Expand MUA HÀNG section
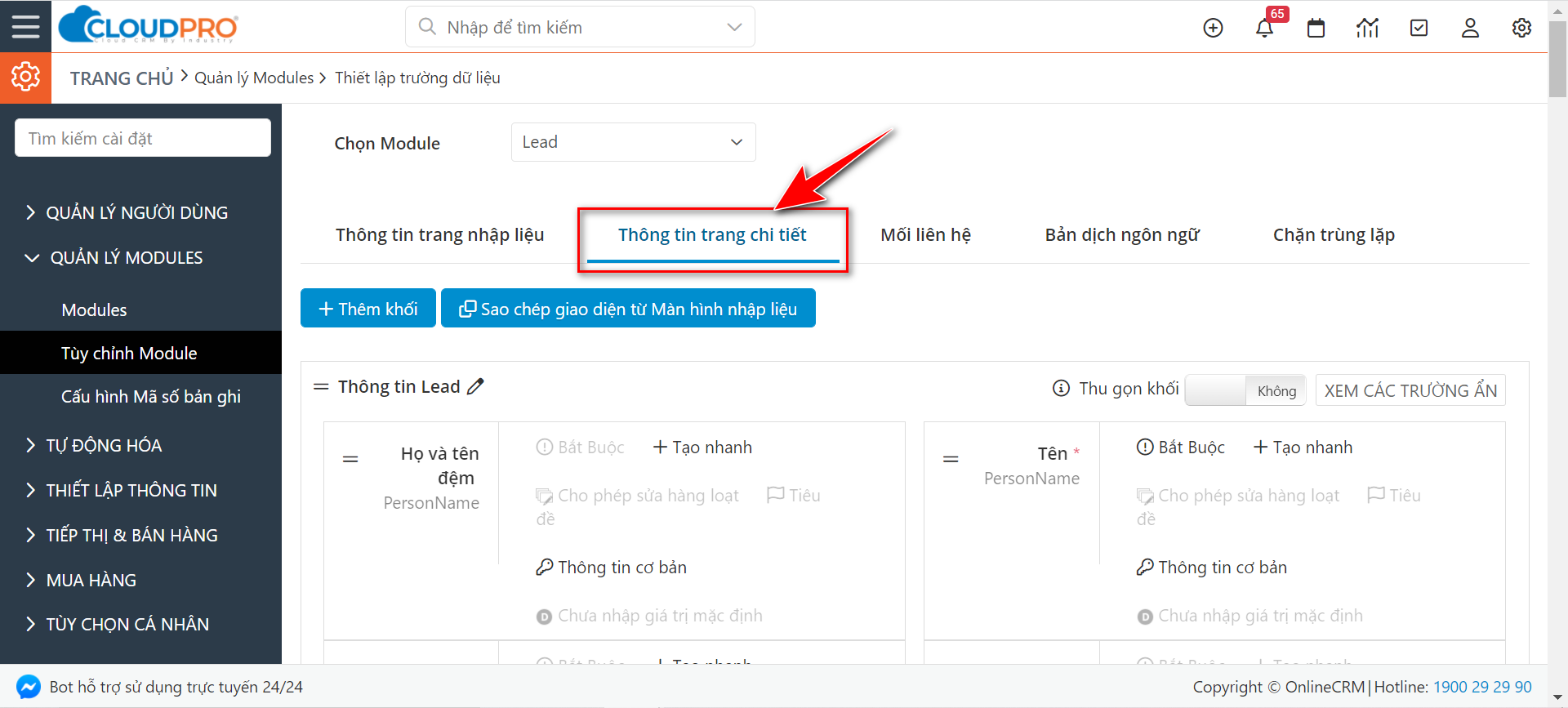The image size is (1568, 708). [81, 581]
